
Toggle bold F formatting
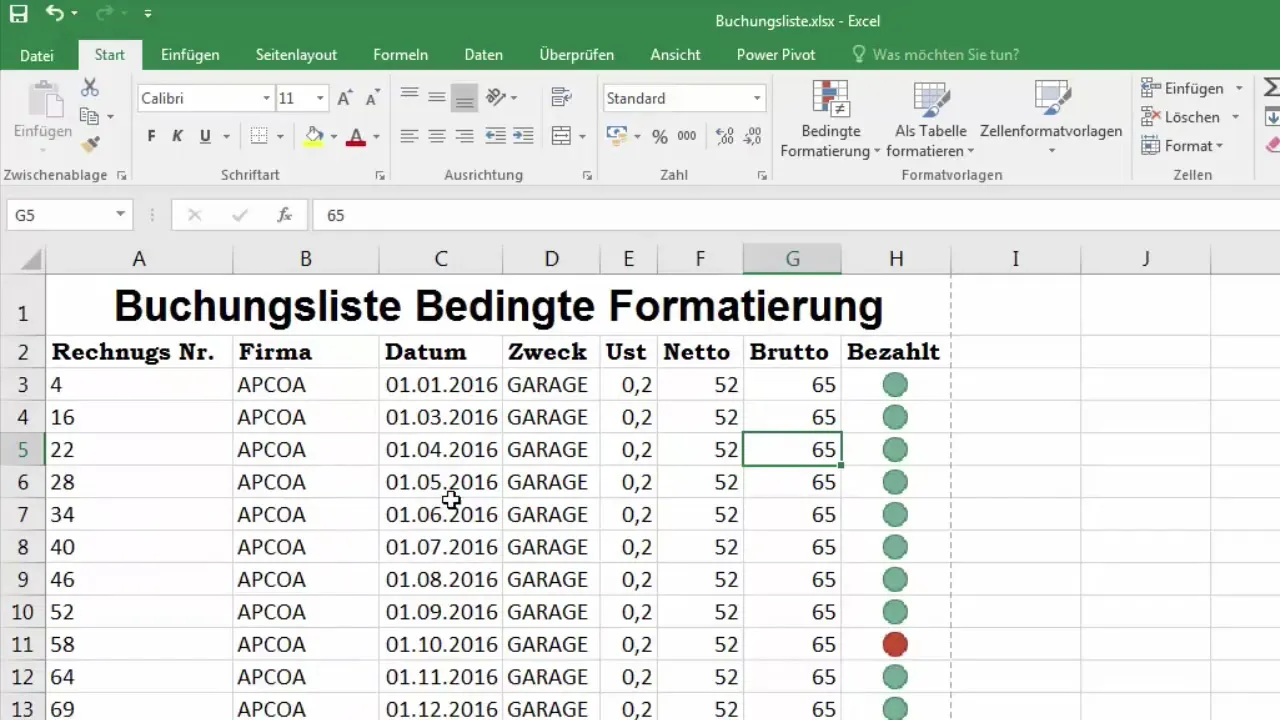[152, 136]
